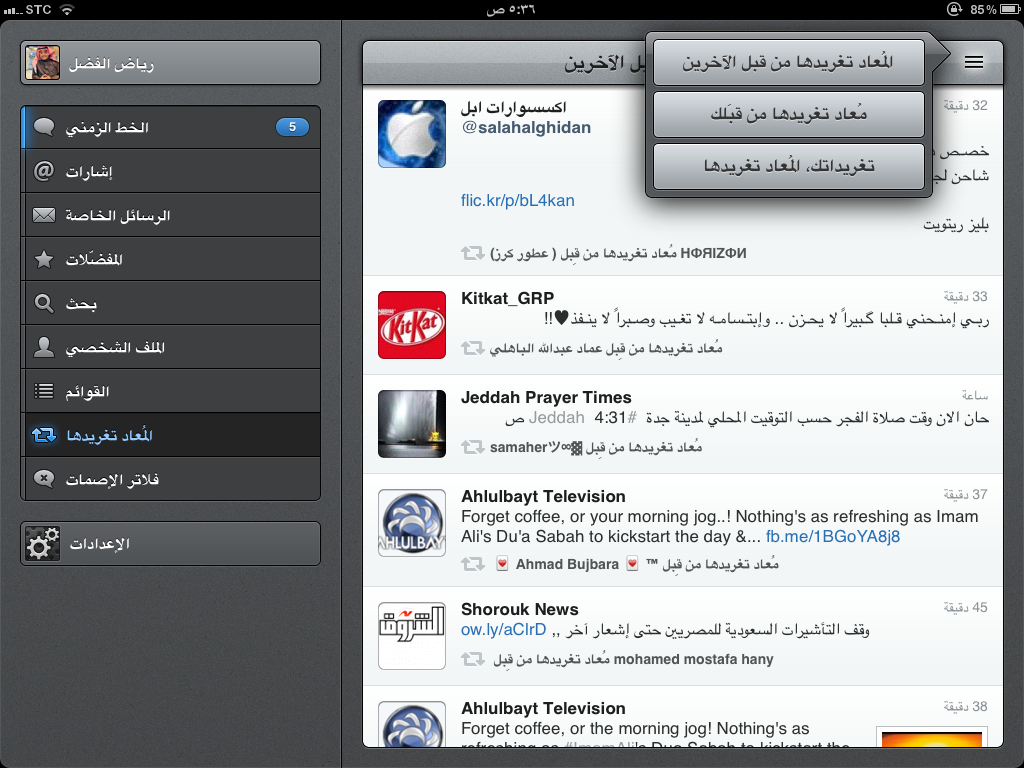Open the profile person icon
Image resolution: width=1024 pixels, height=768 pixels.
point(44,347)
